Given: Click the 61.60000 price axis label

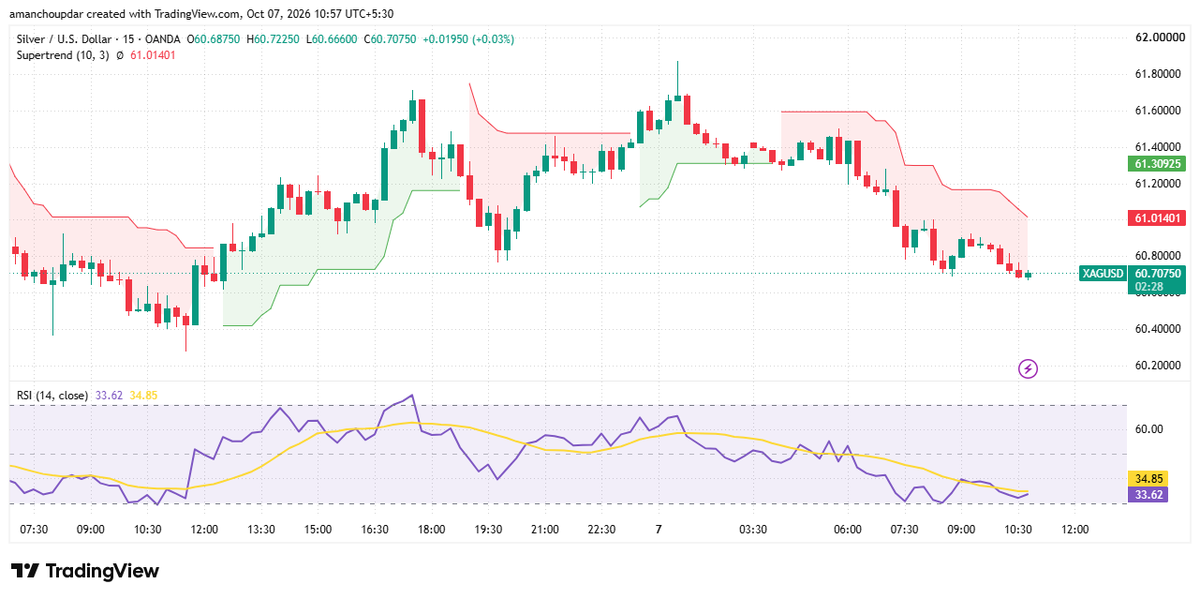Looking at the screenshot, I should [x=1158, y=110].
